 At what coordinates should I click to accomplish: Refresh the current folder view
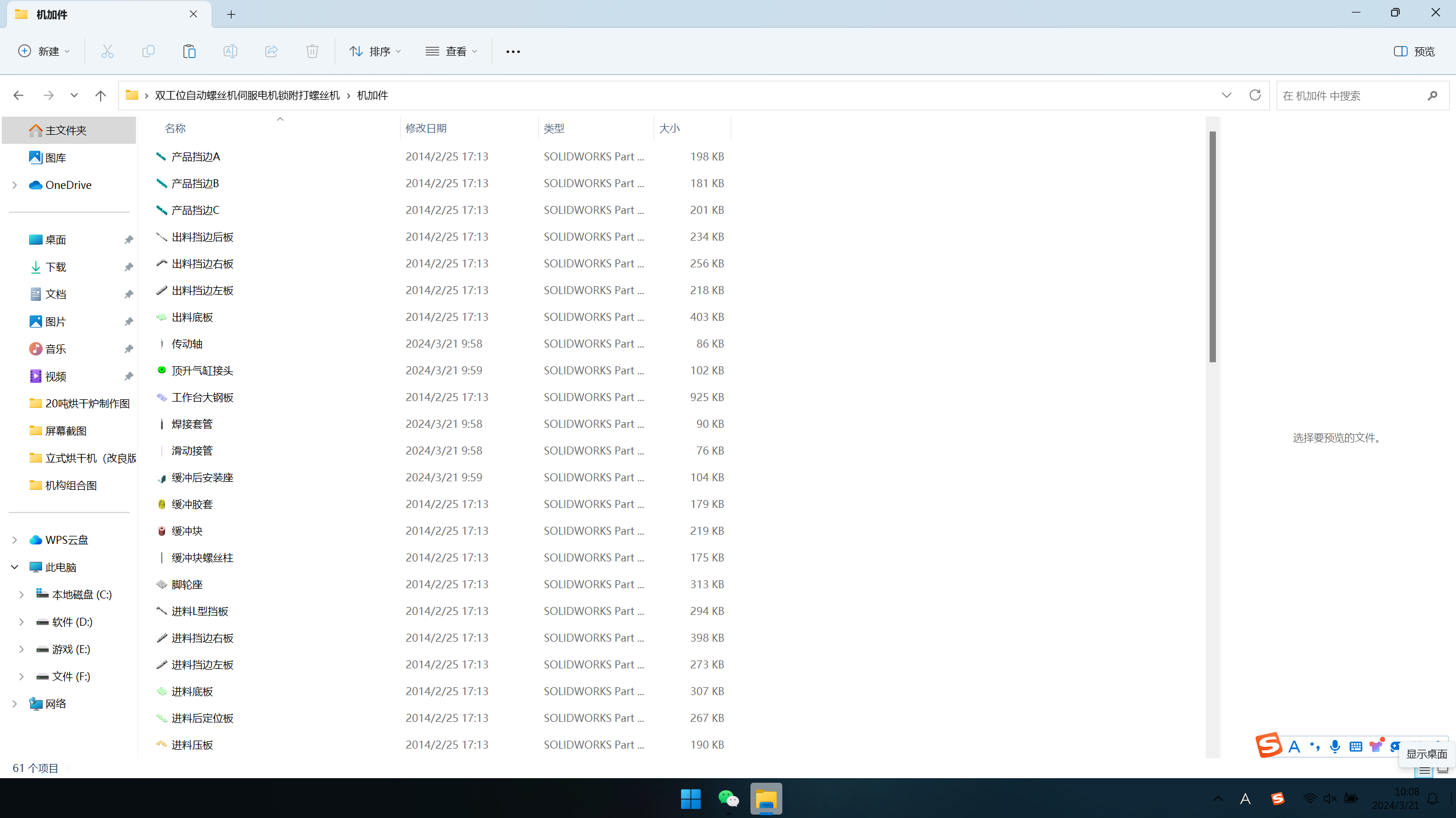pyautogui.click(x=1255, y=95)
